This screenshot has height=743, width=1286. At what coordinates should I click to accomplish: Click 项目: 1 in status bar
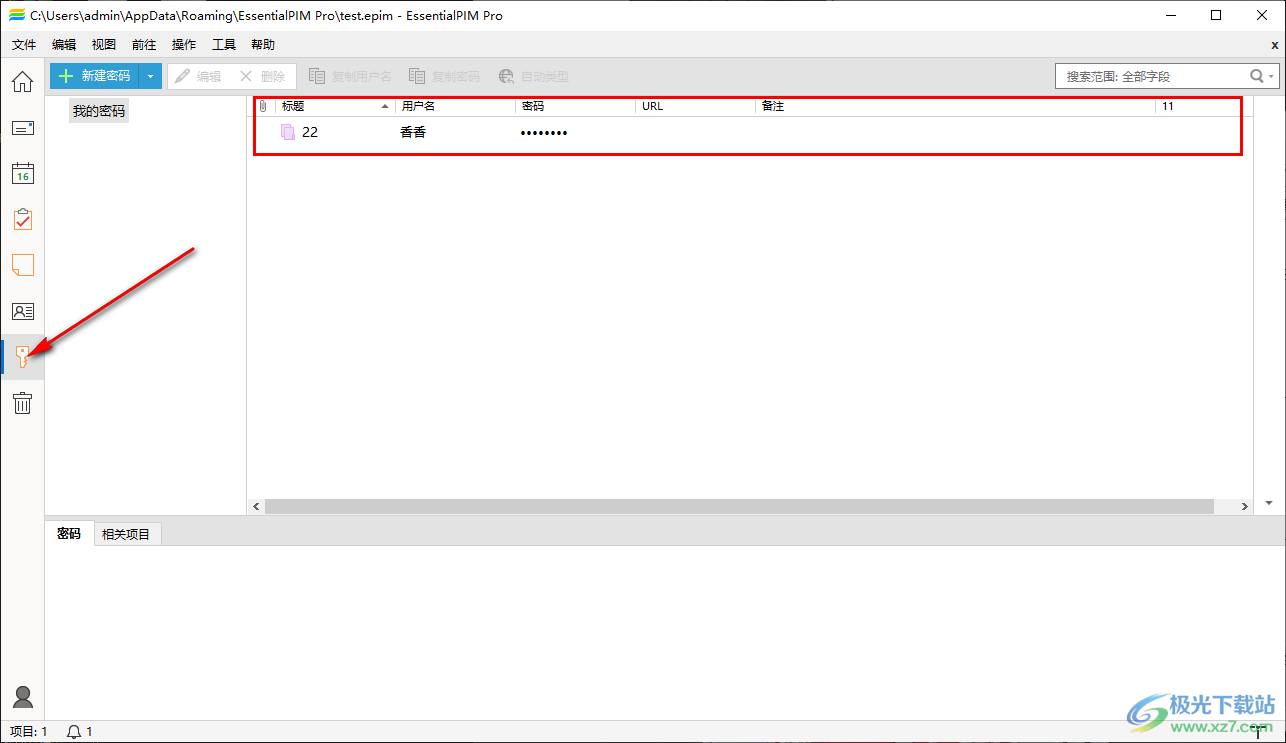tap(29, 732)
